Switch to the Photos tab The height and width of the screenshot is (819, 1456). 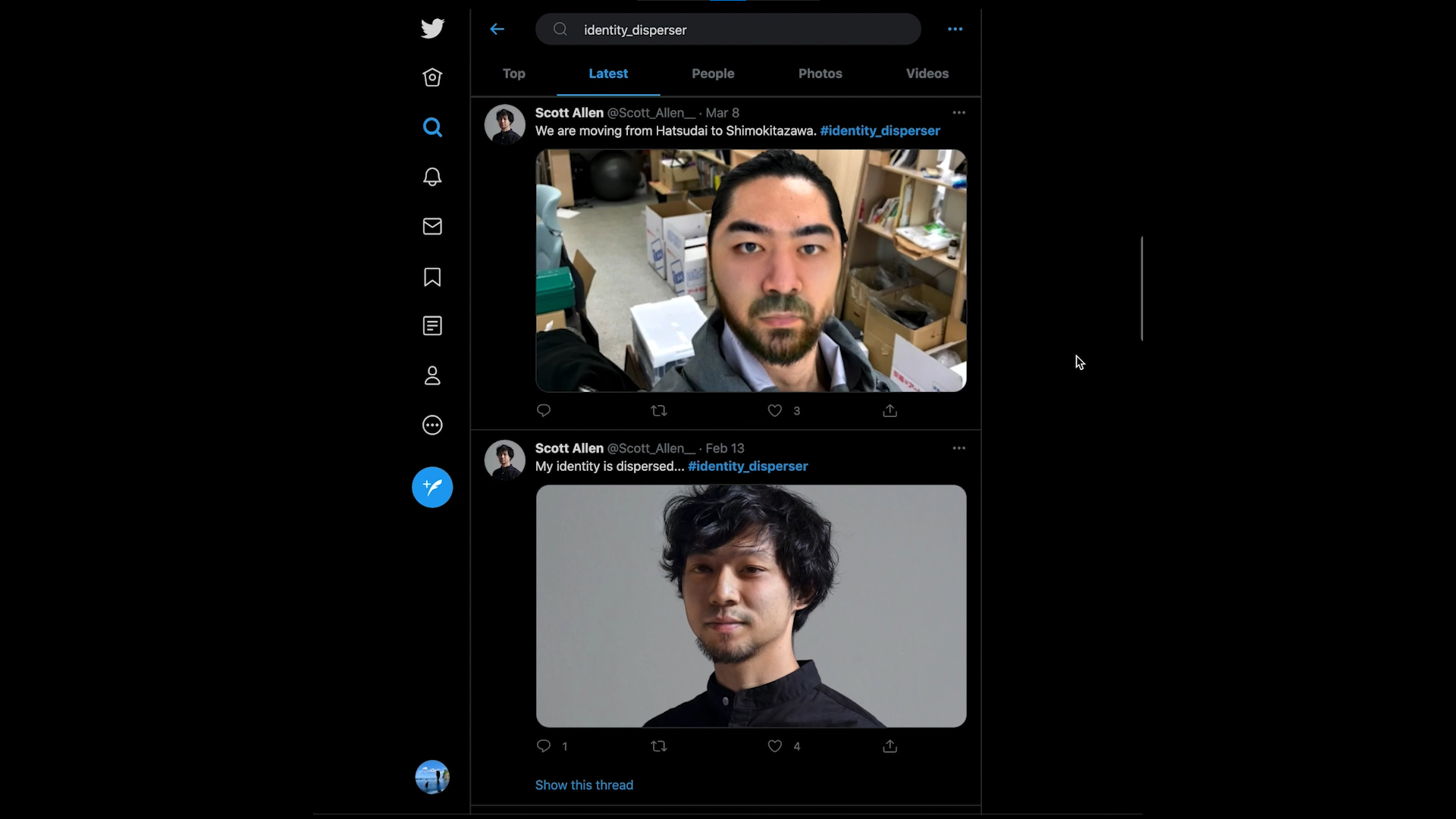coord(820,74)
